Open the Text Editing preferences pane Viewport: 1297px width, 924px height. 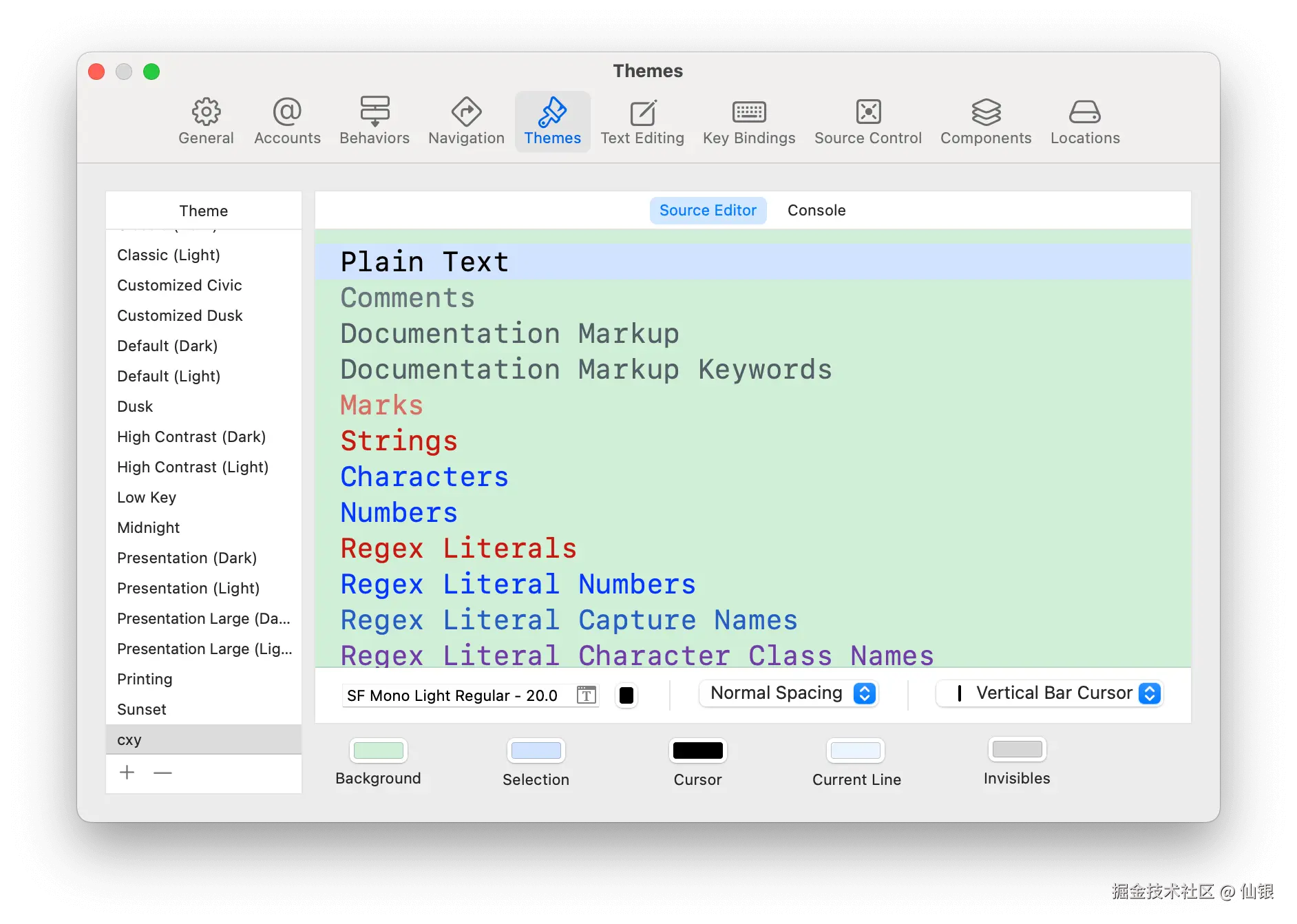[x=642, y=121]
